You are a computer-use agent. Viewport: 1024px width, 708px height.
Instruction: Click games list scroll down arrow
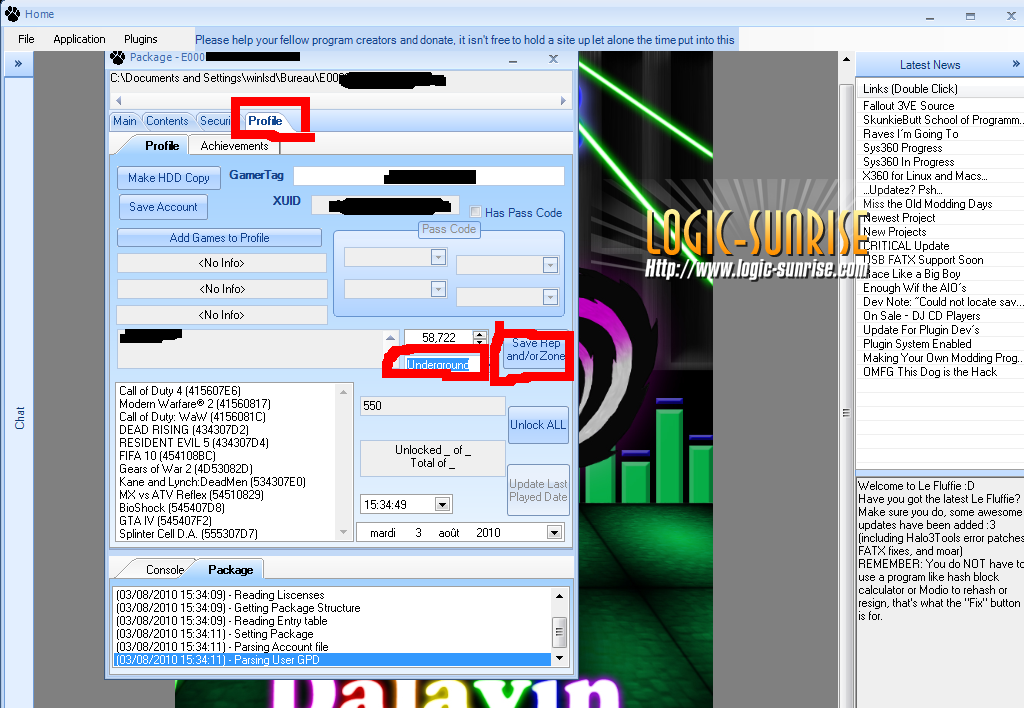(x=344, y=532)
